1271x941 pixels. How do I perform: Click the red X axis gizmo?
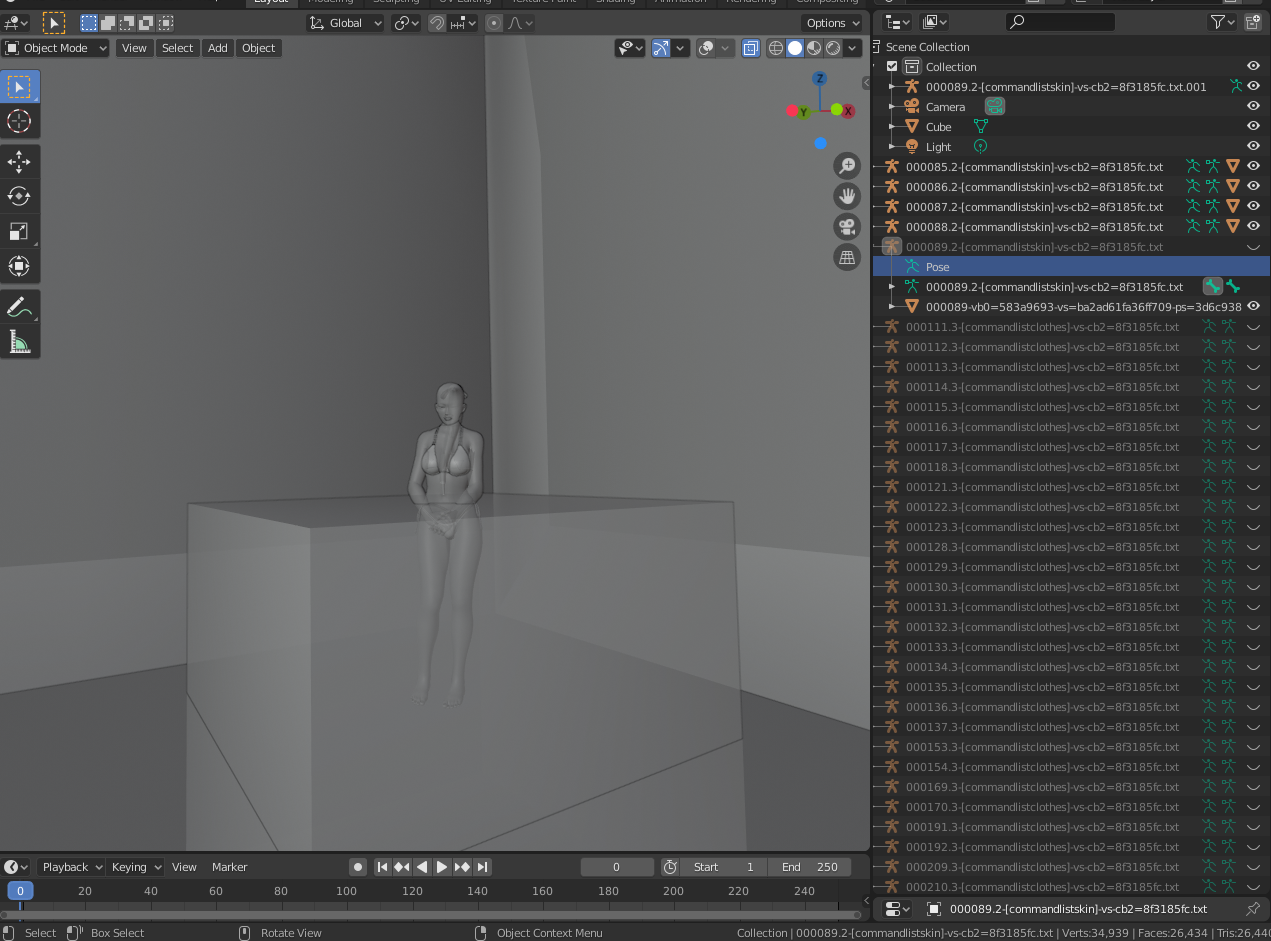(x=848, y=111)
